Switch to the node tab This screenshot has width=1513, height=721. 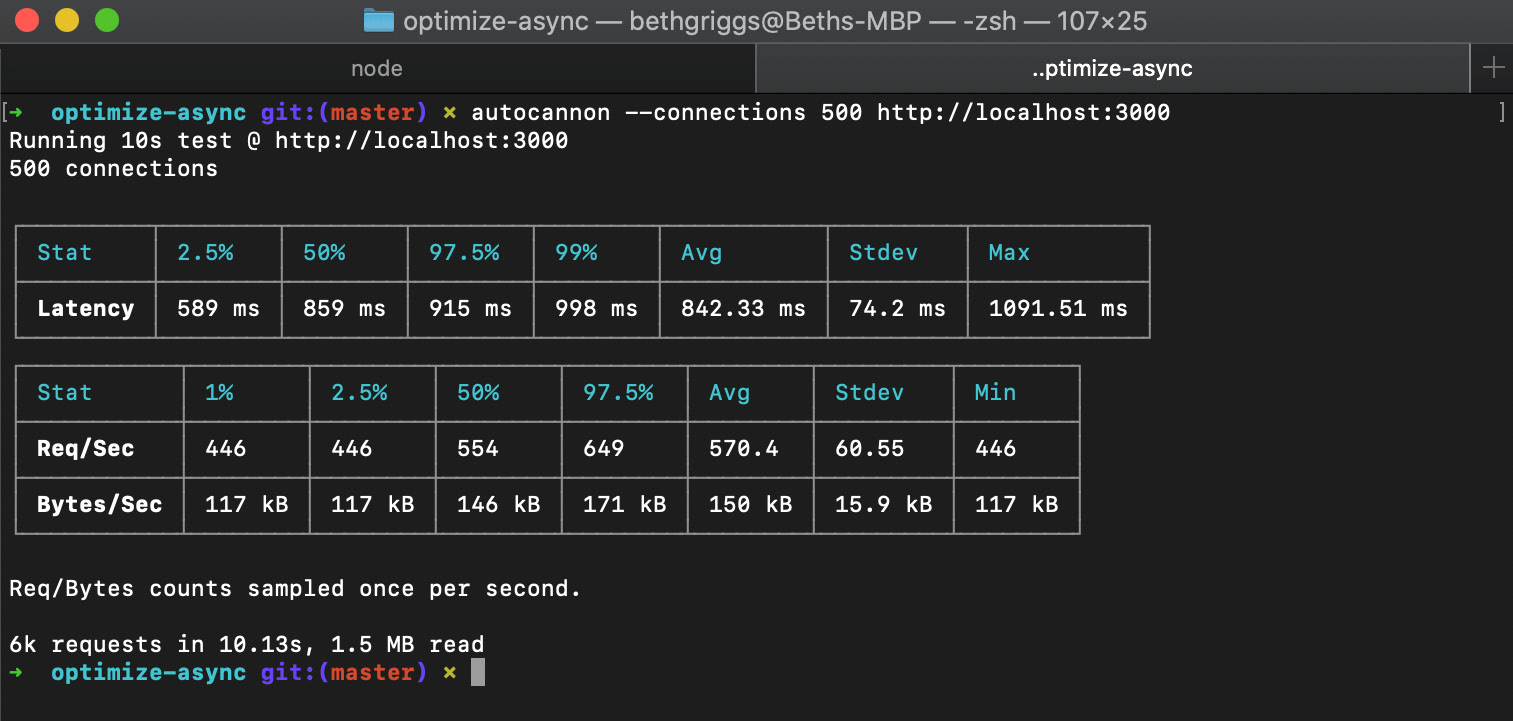(376, 68)
